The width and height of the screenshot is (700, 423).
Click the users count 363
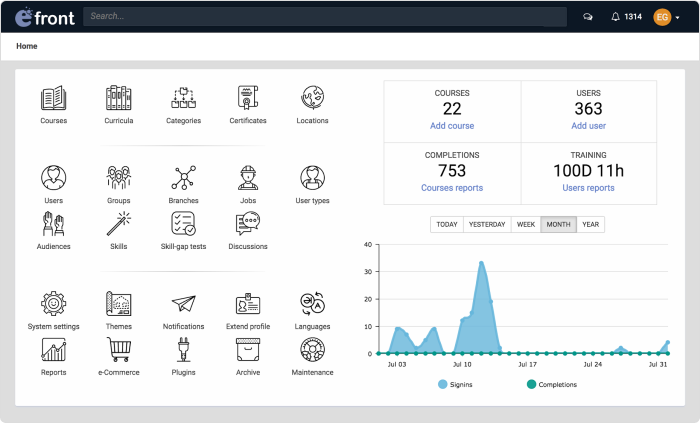[588, 108]
